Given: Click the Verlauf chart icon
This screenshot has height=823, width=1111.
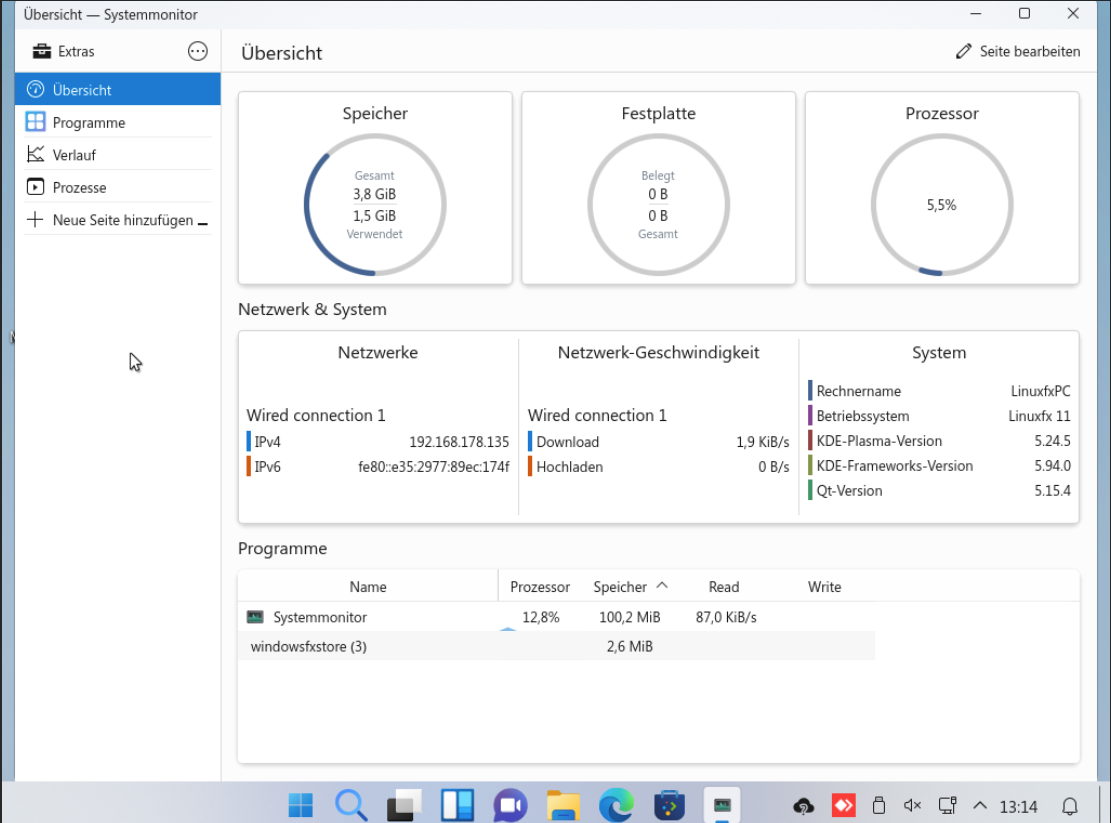Looking at the screenshot, I should click(x=35, y=154).
